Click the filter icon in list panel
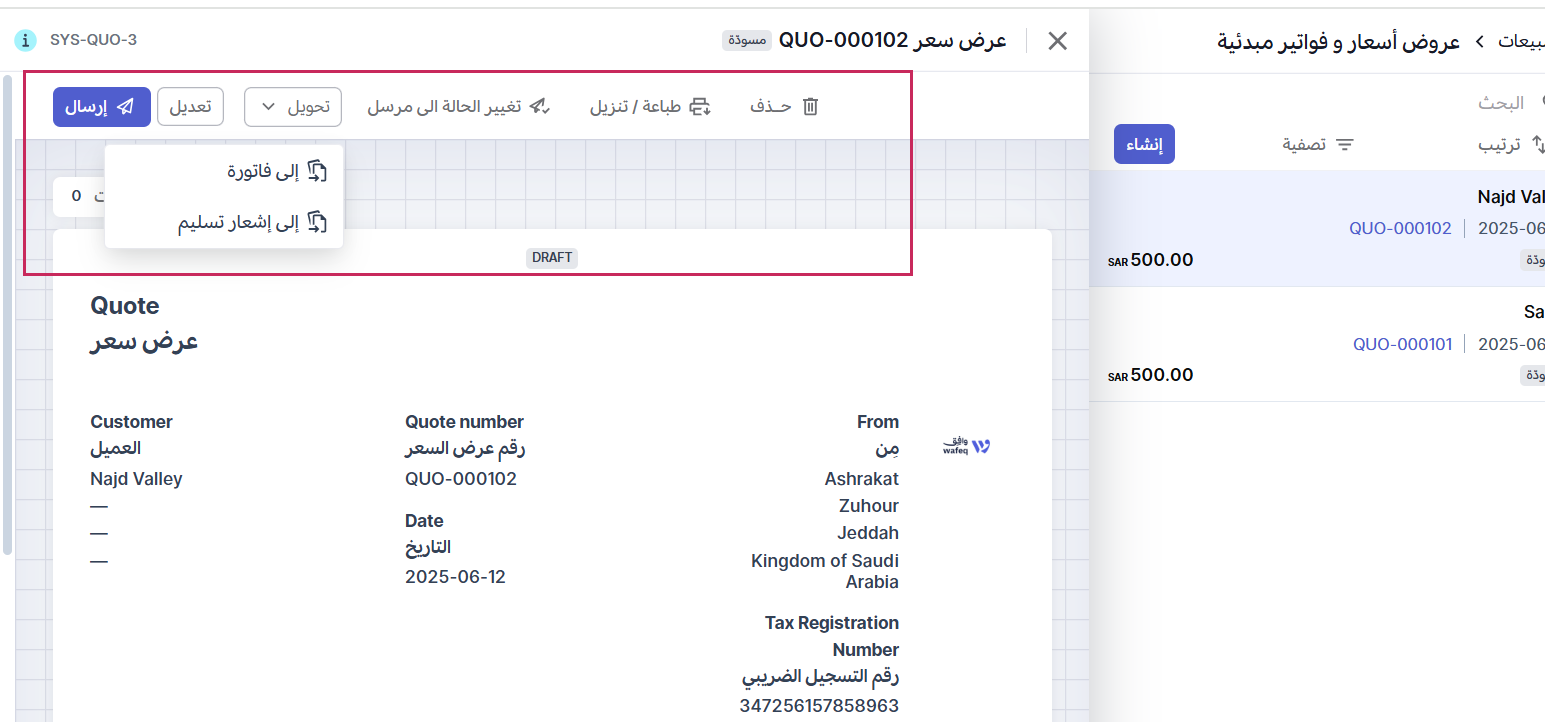 1345,145
